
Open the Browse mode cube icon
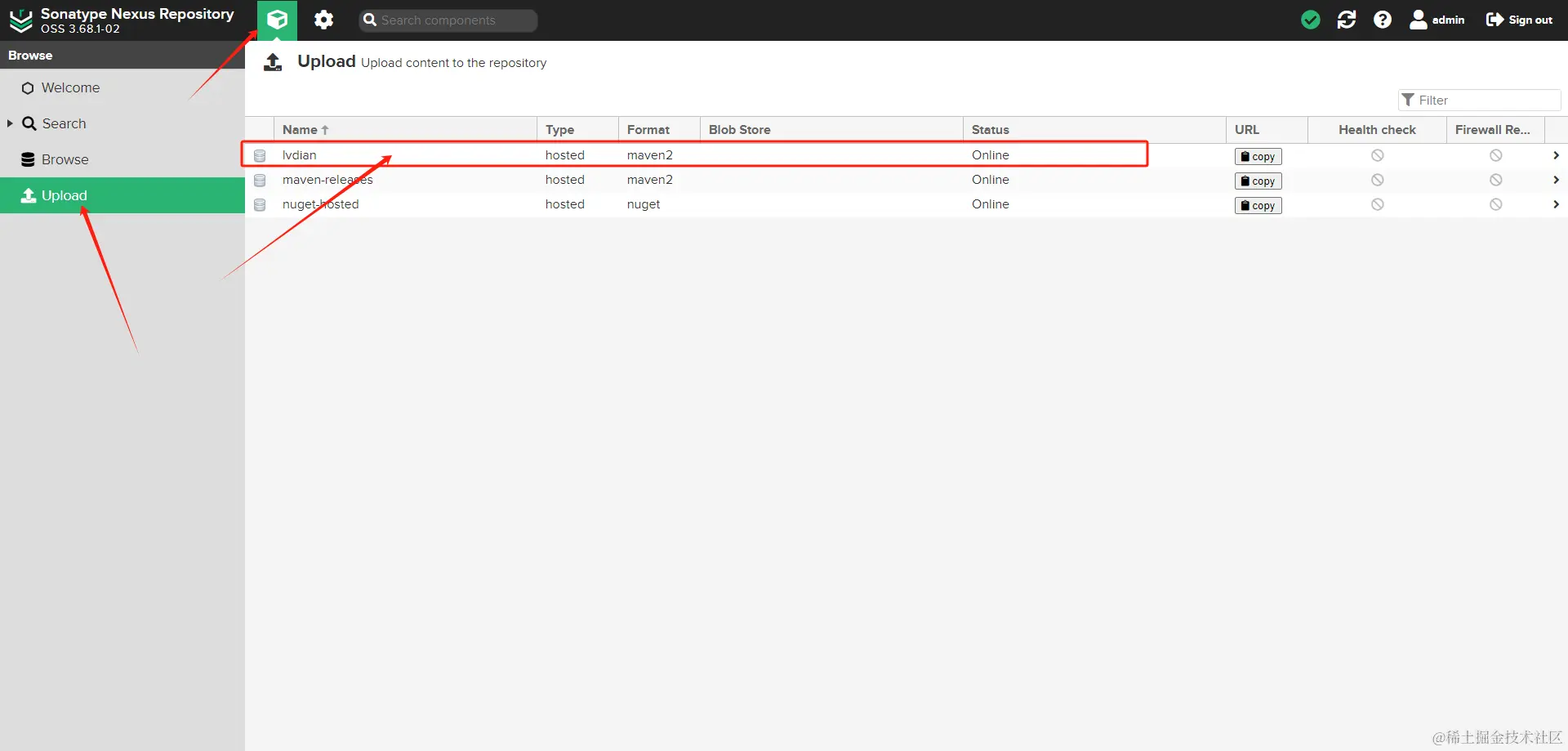(x=278, y=20)
